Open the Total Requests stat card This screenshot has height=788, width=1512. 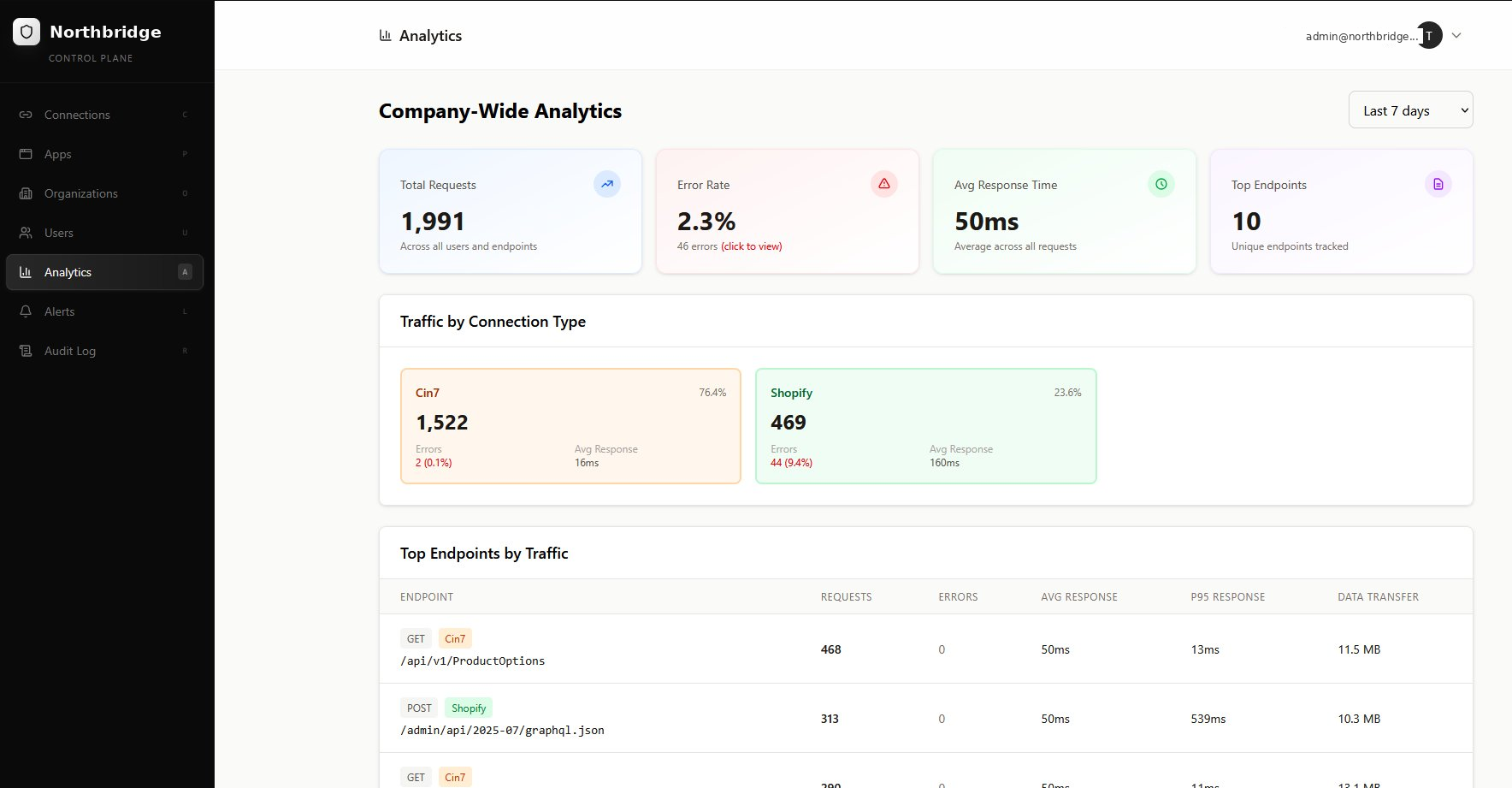511,211
